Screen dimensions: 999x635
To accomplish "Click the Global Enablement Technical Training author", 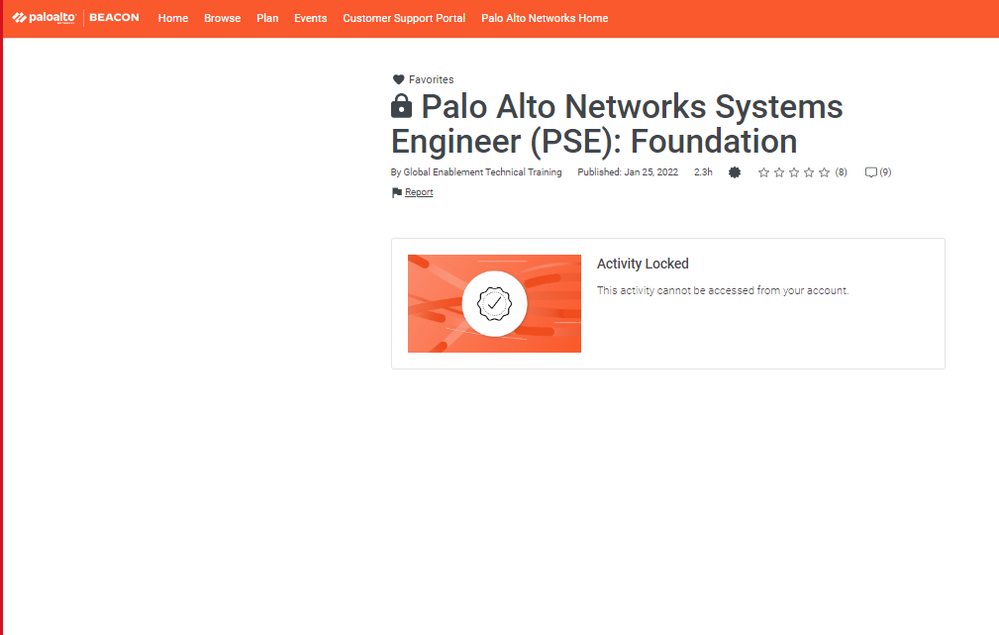I will pyautogui.click(x=482, y=172).
